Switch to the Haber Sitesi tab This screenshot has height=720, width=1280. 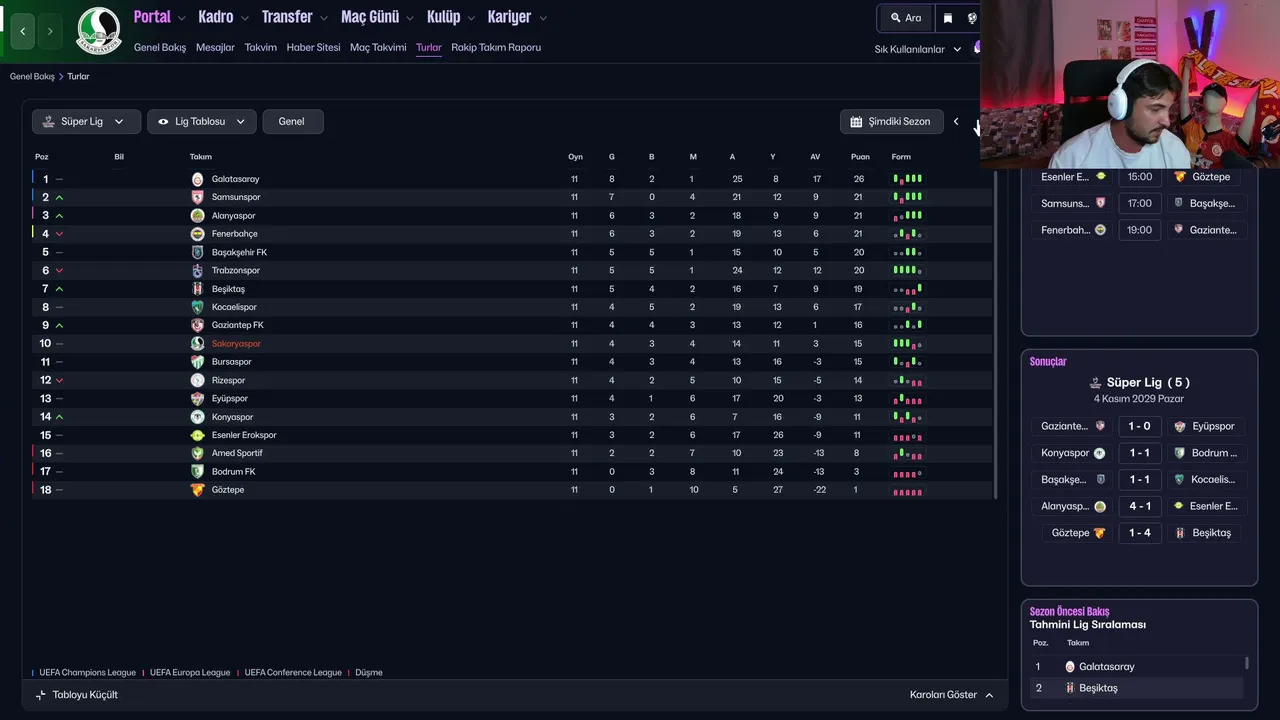(x=313, y=47)
